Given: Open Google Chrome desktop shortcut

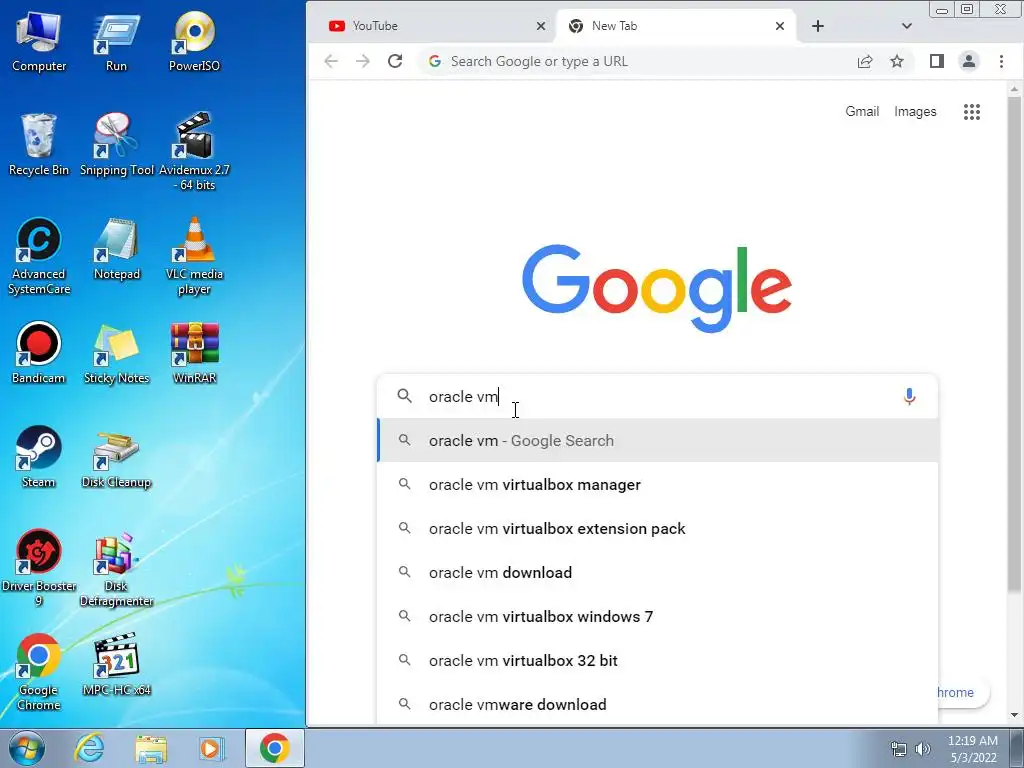Looking at the screenshot, I should [x=39, y=672].
